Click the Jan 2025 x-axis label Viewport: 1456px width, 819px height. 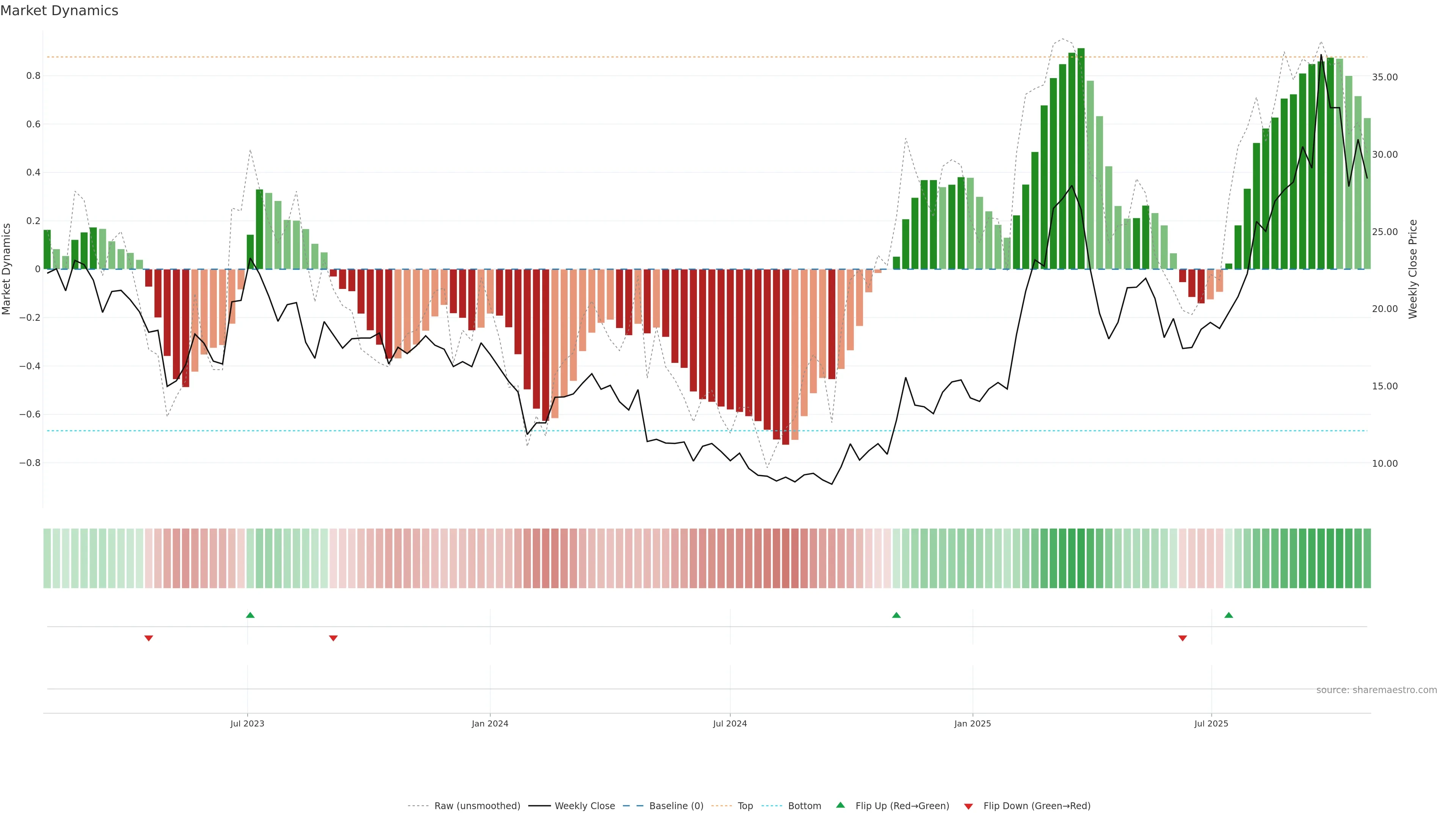point(972,723)
